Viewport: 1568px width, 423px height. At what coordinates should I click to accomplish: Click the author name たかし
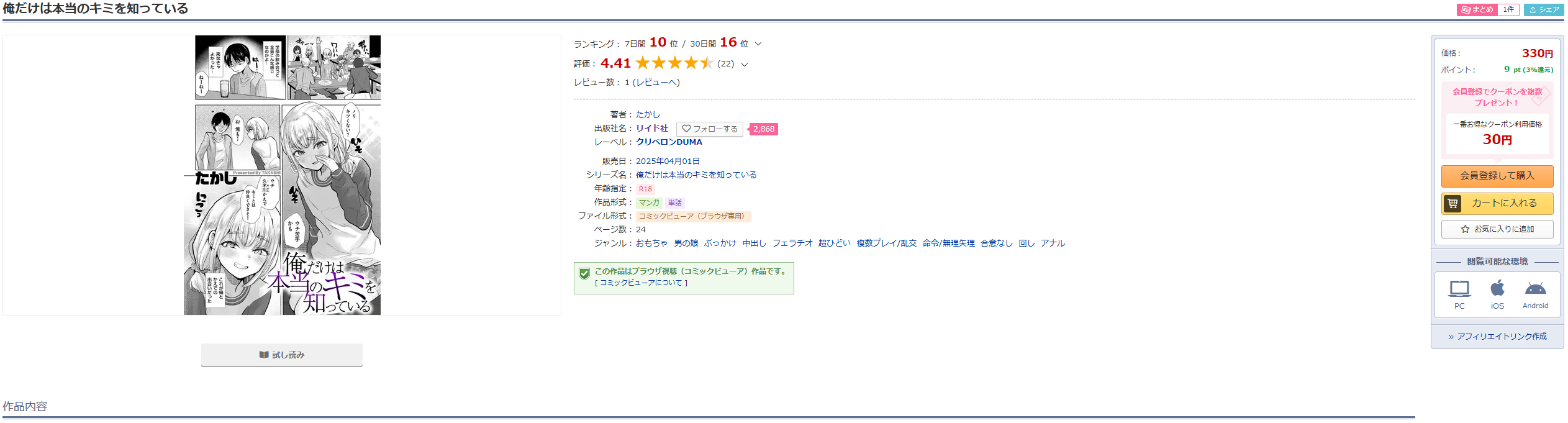pyautogui.click(x=648, y=114)
